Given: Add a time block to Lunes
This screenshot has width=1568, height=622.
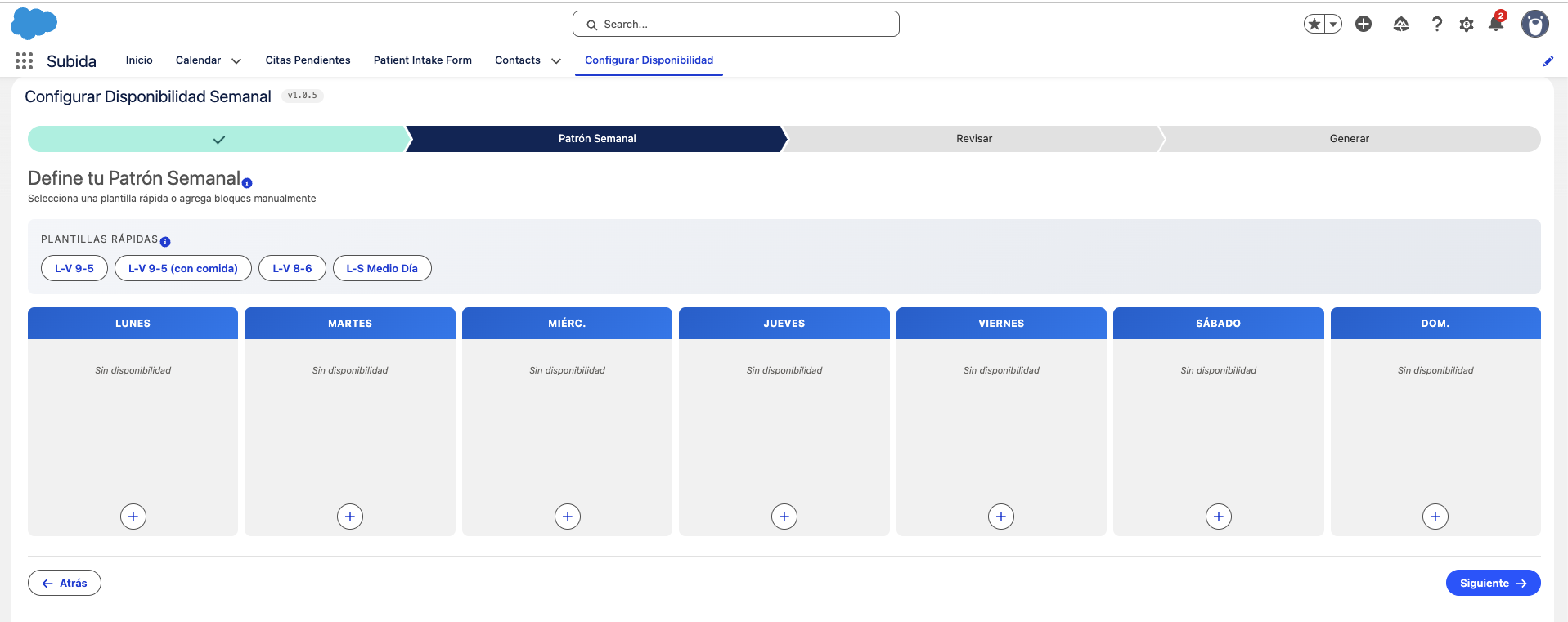Looking at the screenshot, I should coord(133,517).
